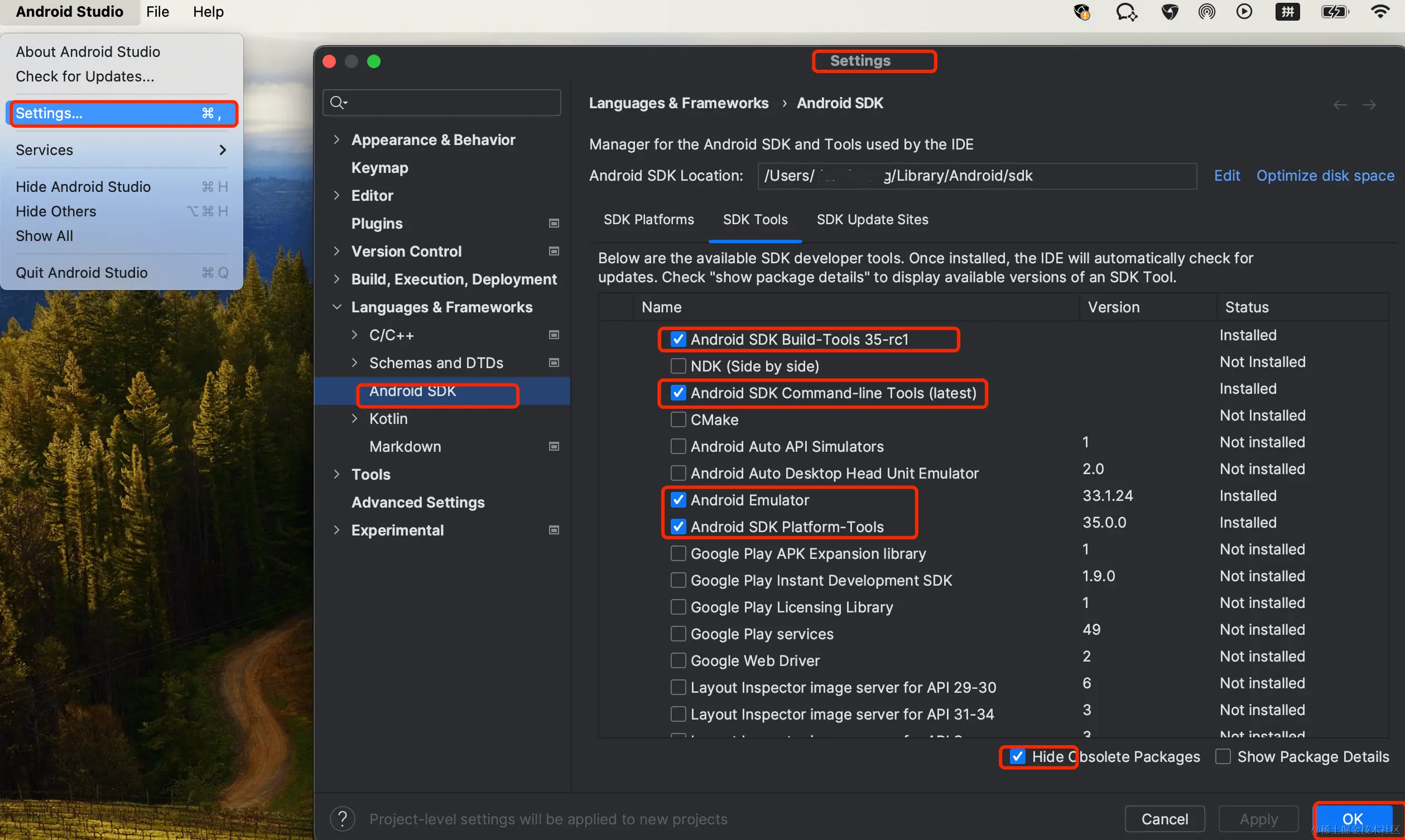Switch to the SDK Update Sites tab
The width and height of the screenshot is (1405, 840).
click(x=872, y=220)
